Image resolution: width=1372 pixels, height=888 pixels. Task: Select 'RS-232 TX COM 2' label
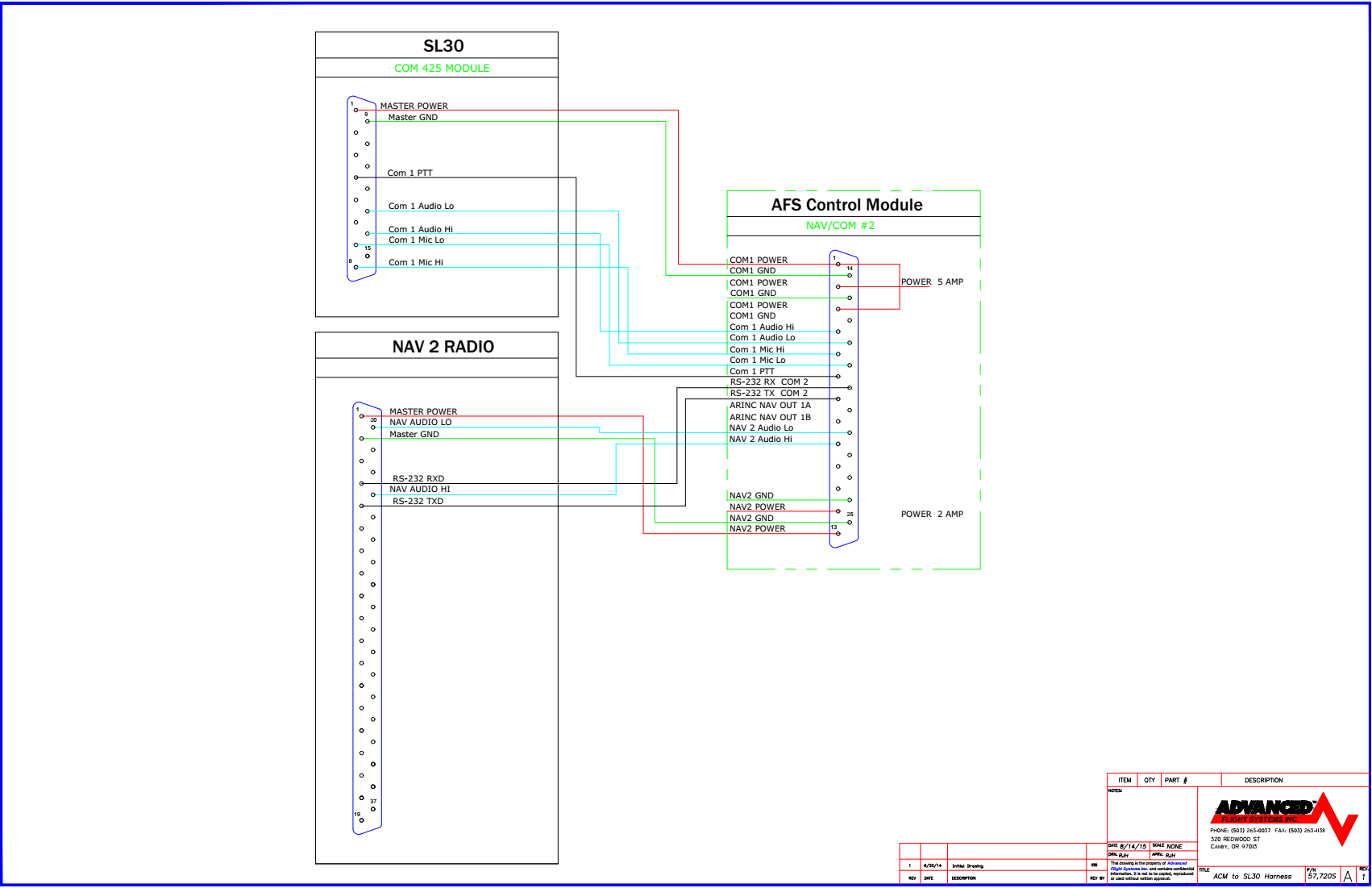click(x=769, y=393)
